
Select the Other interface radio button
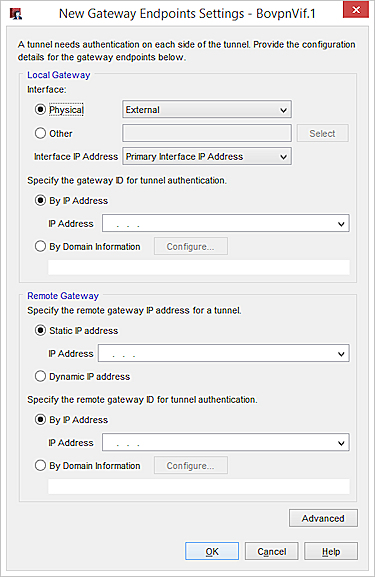(40, 133)
